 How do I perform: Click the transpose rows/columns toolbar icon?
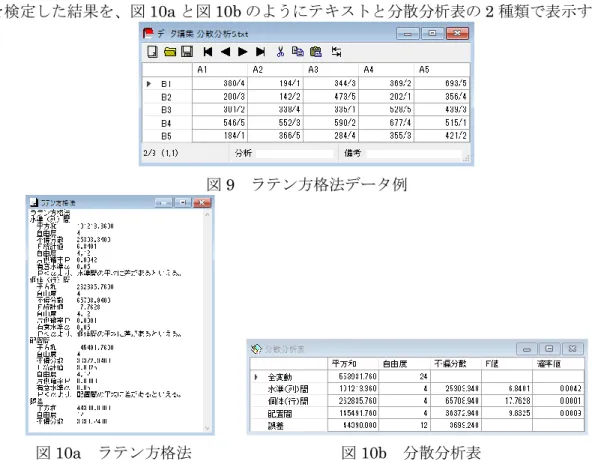pos(336,52)
